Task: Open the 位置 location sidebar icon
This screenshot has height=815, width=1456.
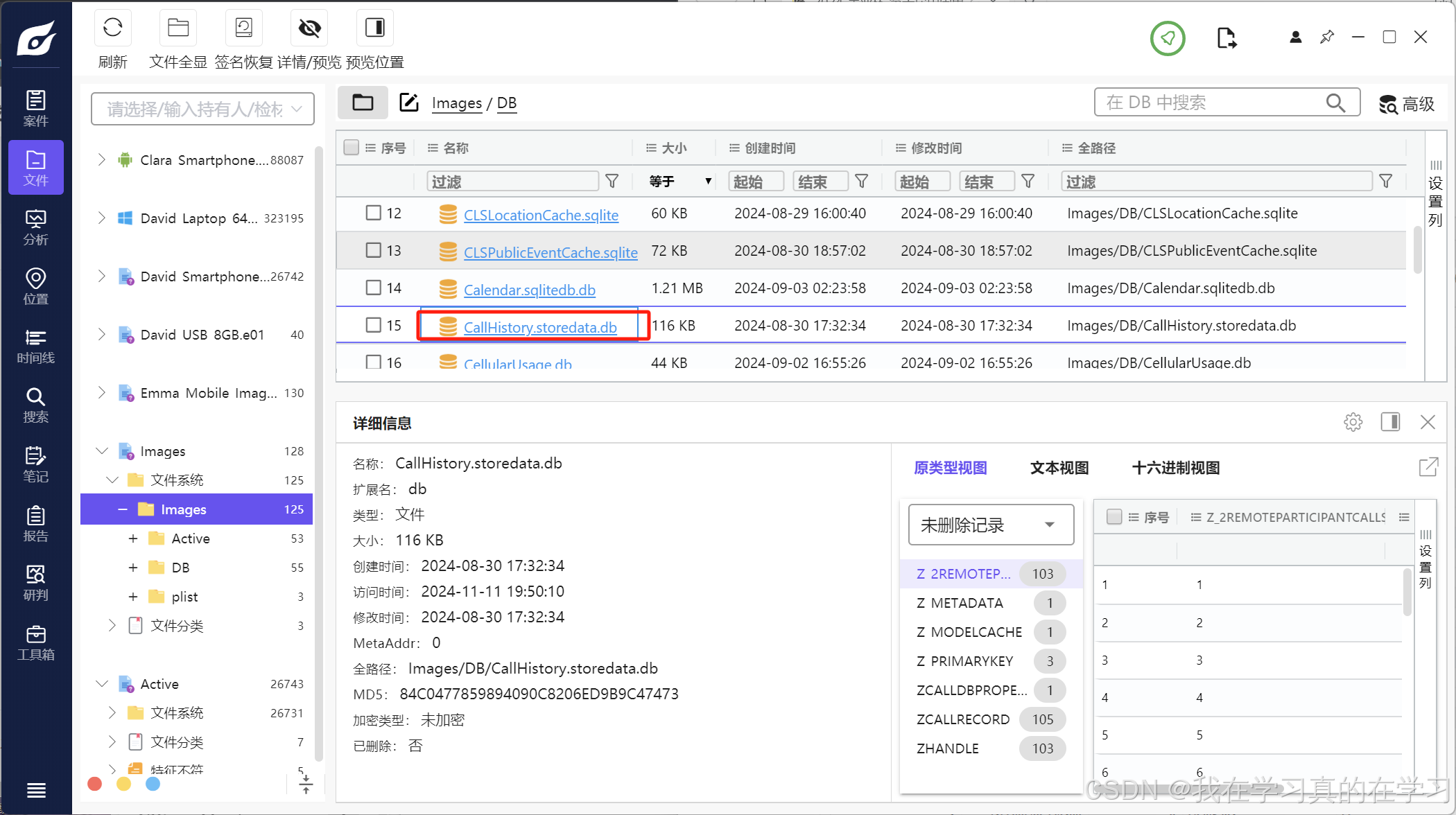Action: tap(35, 286)
